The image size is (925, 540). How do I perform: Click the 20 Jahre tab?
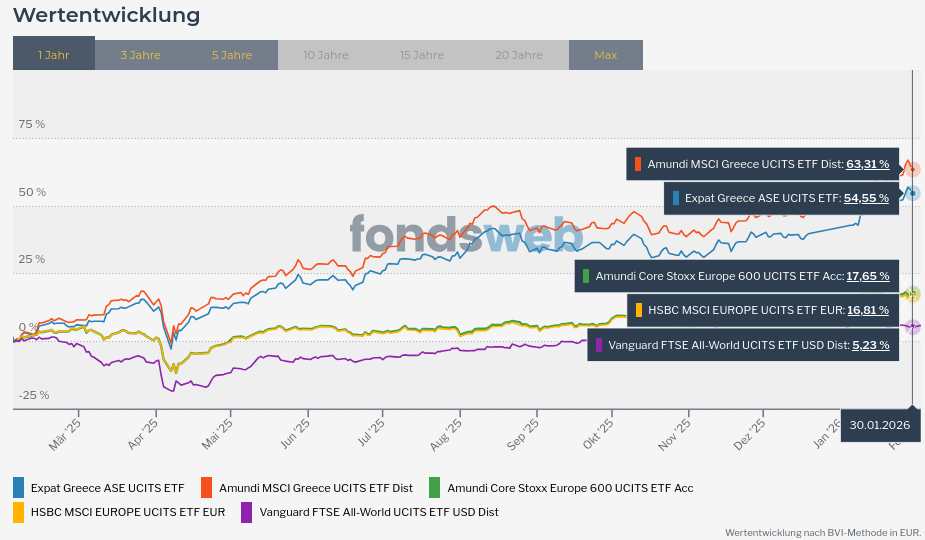click(x=519, y=55)
